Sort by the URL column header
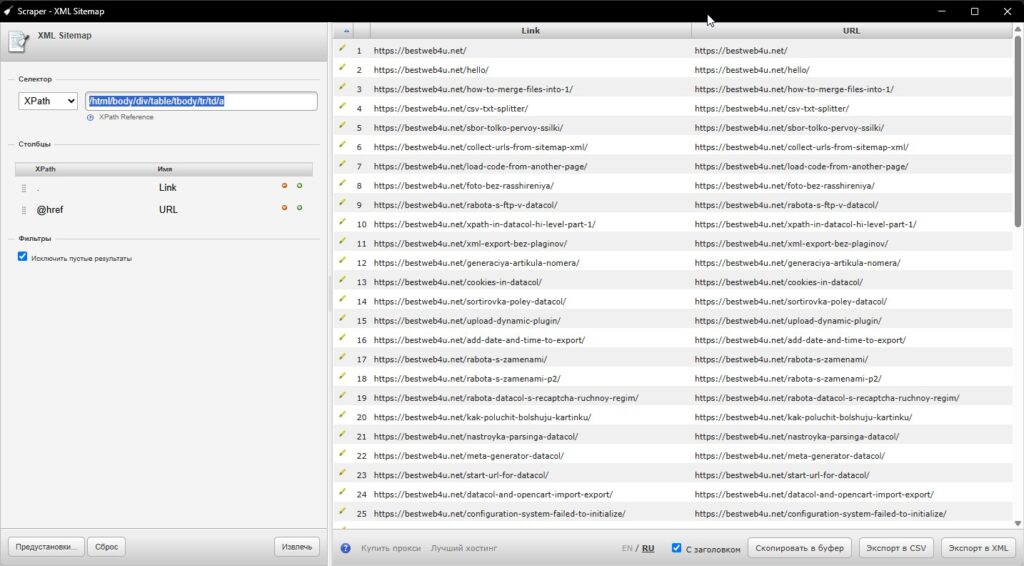 [x=851, y=31]
